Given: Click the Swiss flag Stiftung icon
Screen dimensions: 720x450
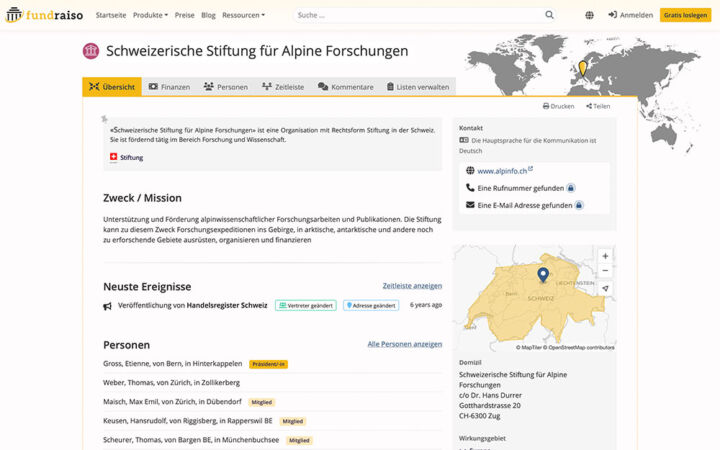Looking at the screenshot, I should pyautogui.click(x=113, y=157).
